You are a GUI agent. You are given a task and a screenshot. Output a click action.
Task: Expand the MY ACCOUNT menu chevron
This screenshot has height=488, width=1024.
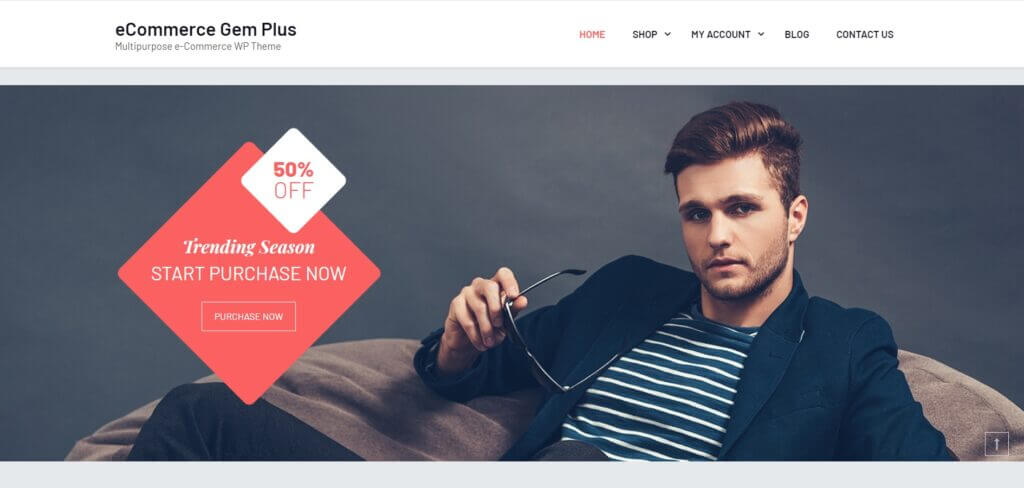pyautogui.click(x=761, y=35)
